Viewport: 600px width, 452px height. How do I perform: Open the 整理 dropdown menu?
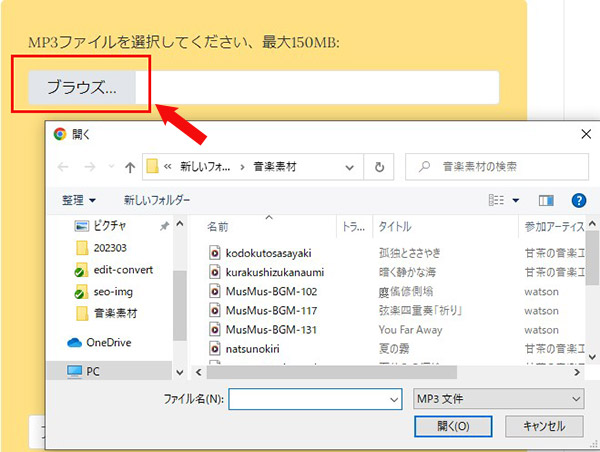pos(78,200)
